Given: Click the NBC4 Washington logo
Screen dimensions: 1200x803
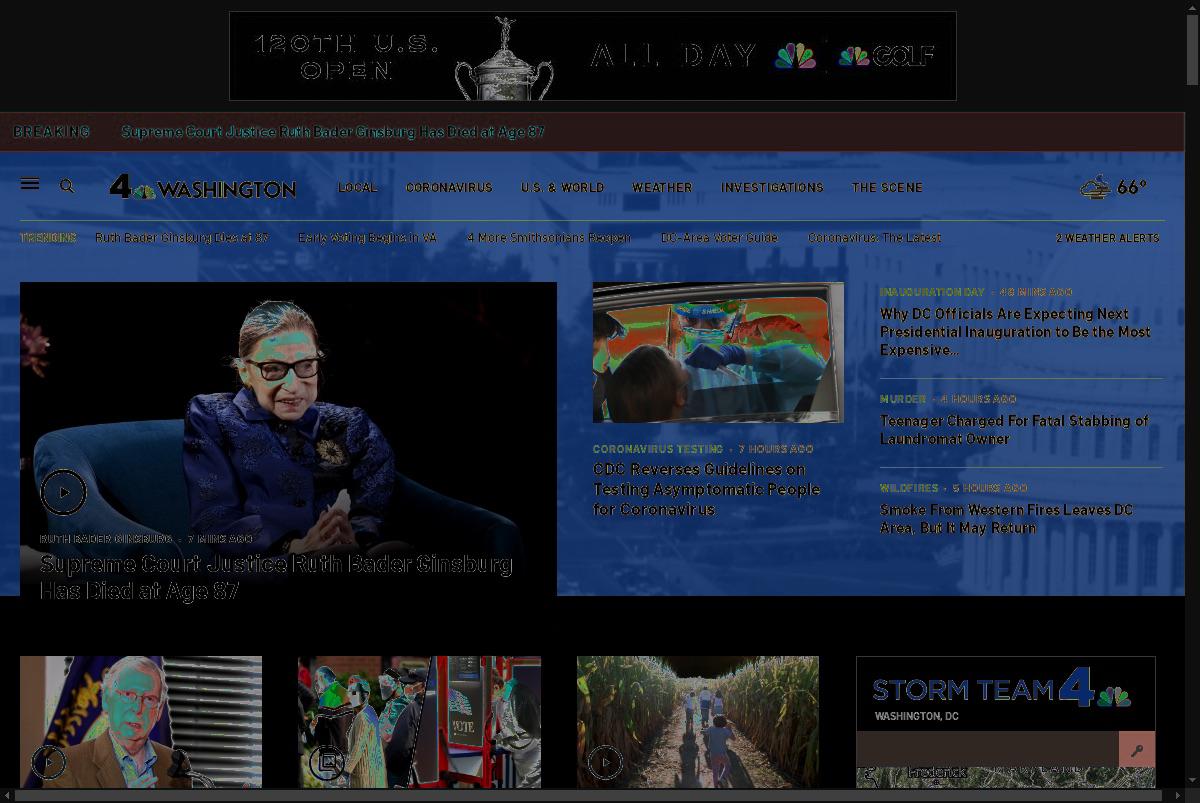Looking at the screenshot, I should point(203,187).
